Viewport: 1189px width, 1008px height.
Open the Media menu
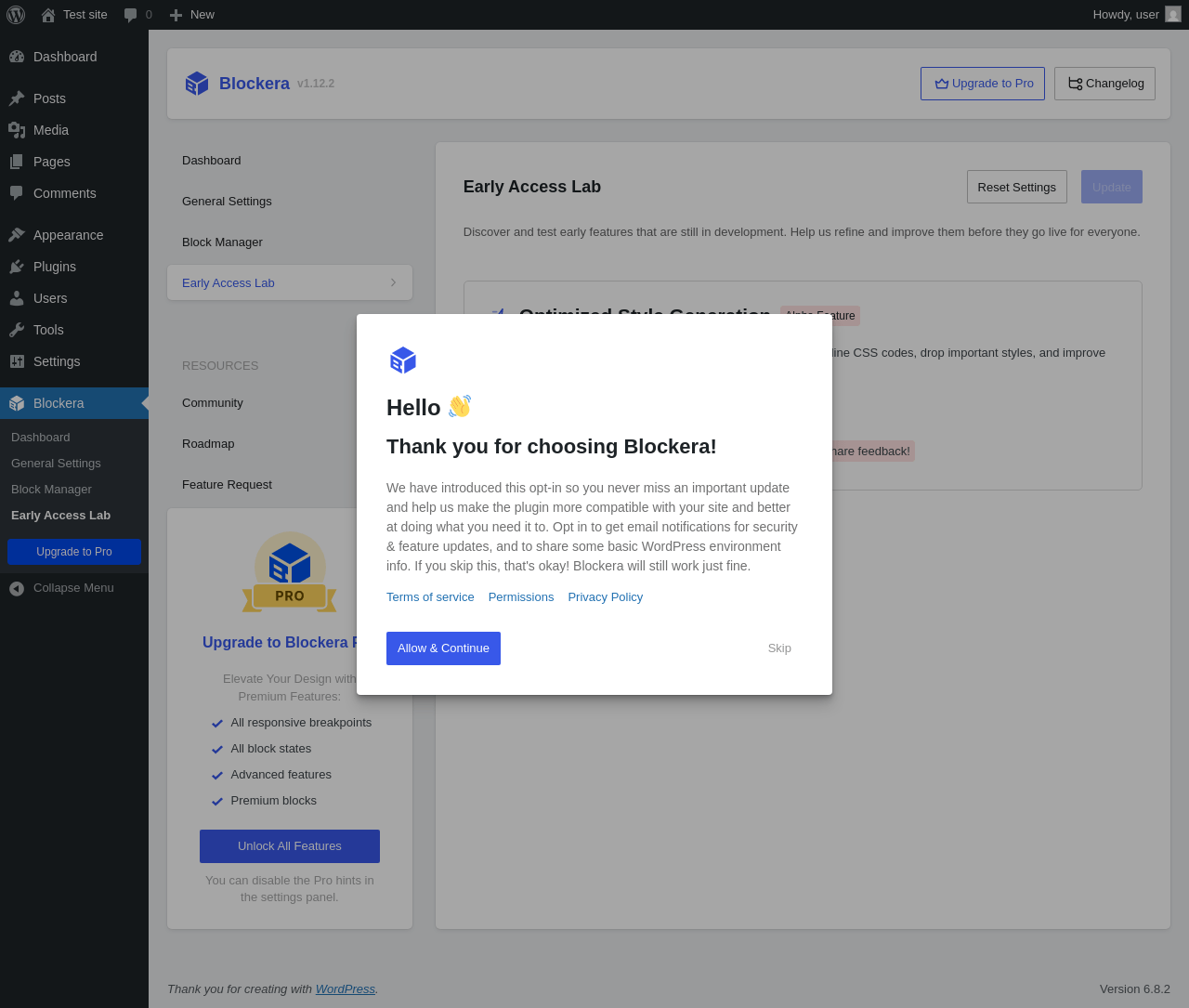tap(74, 130)
